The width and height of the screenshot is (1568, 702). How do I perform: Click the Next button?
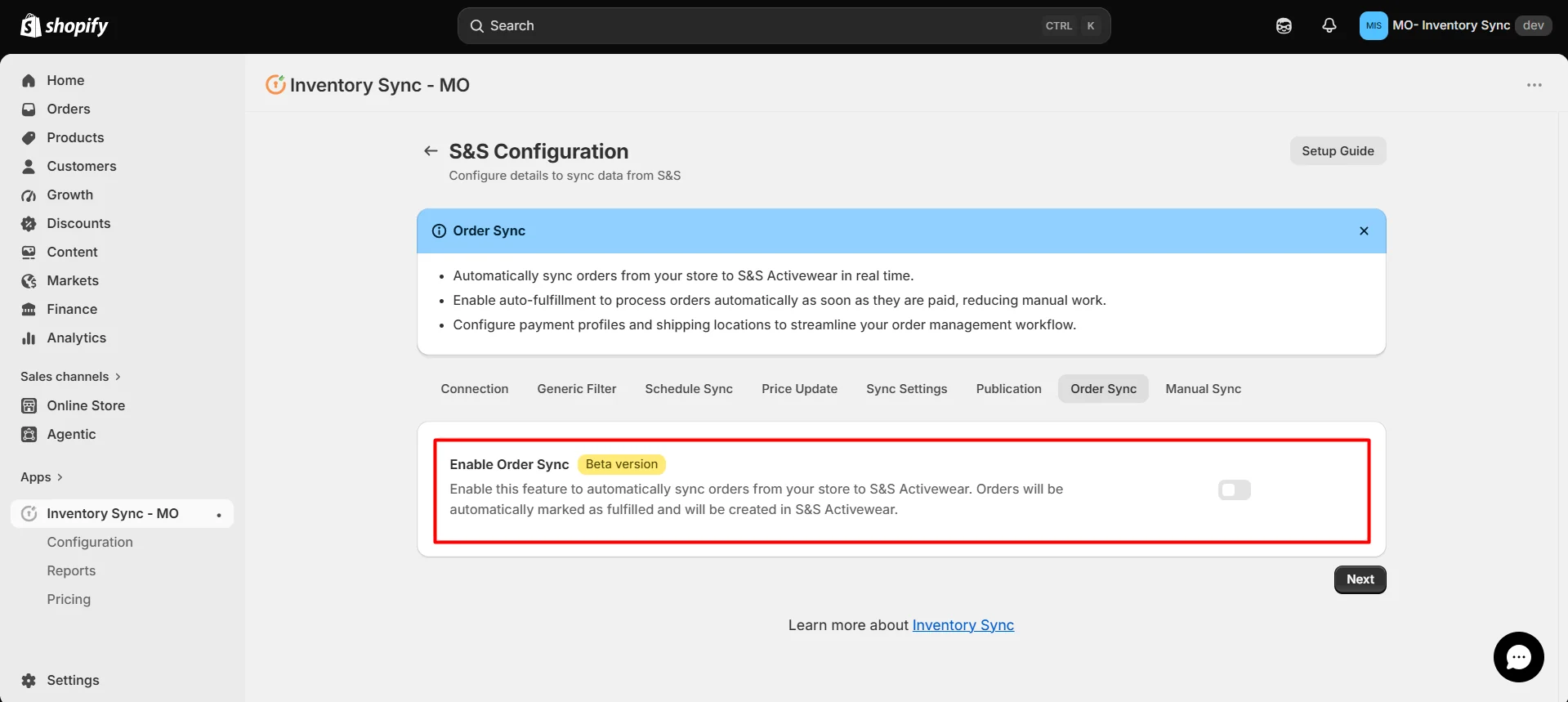[x=1360, y=579]
